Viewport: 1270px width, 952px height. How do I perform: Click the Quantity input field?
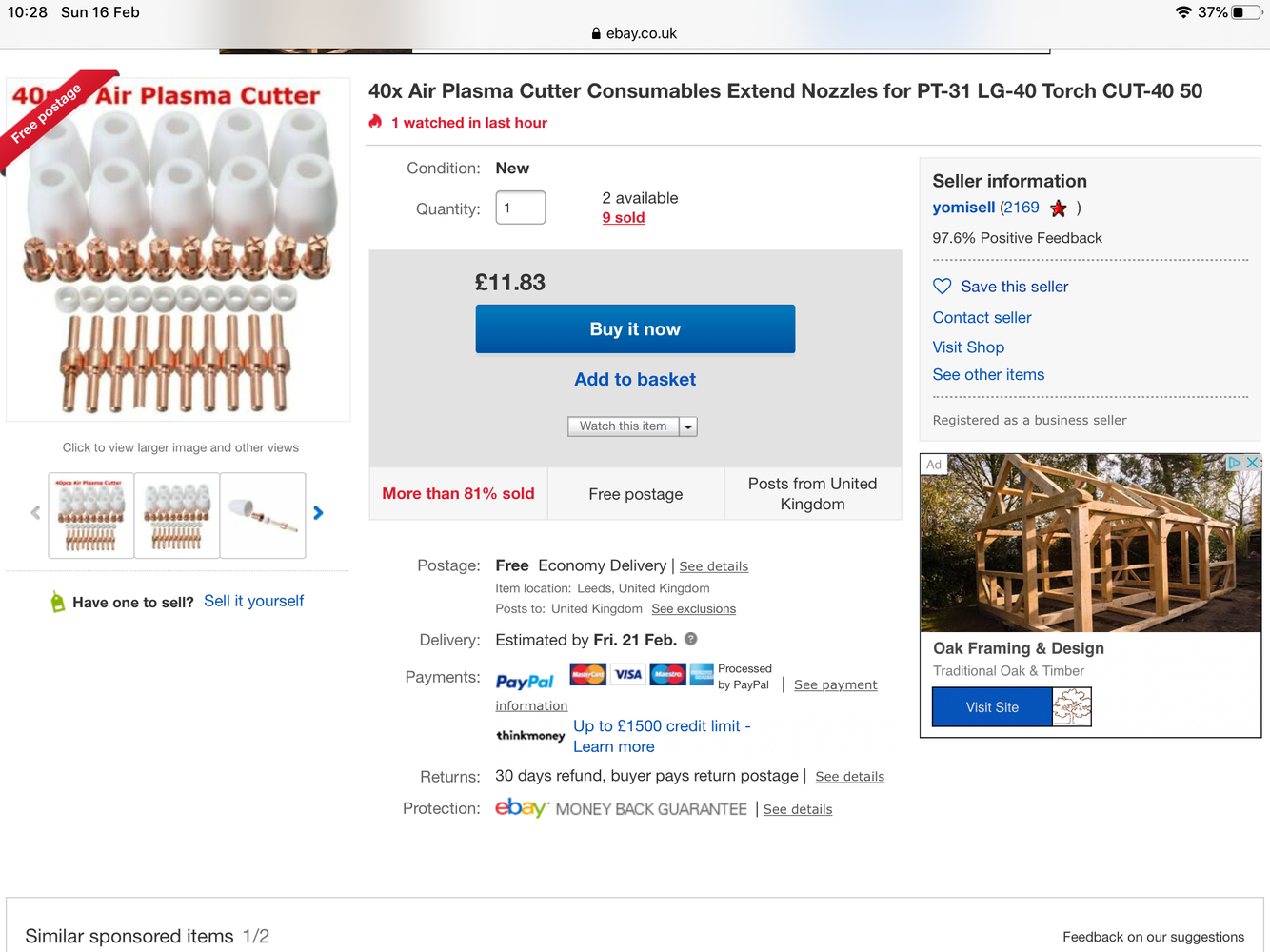click(x=520, y=208)
